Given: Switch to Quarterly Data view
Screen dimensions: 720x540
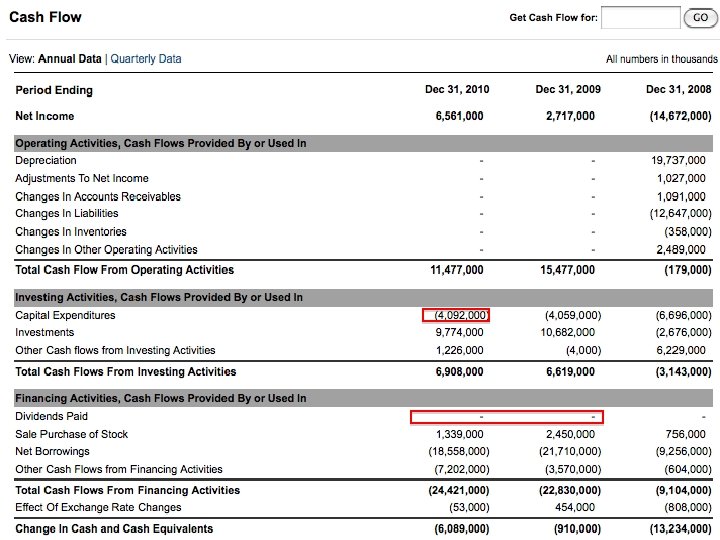Looking at the screenshot, I should pos(146,59).
